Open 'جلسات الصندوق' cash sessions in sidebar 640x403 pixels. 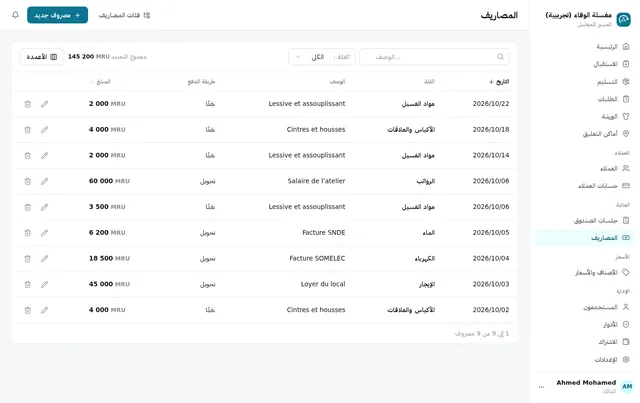pos(584,220)
